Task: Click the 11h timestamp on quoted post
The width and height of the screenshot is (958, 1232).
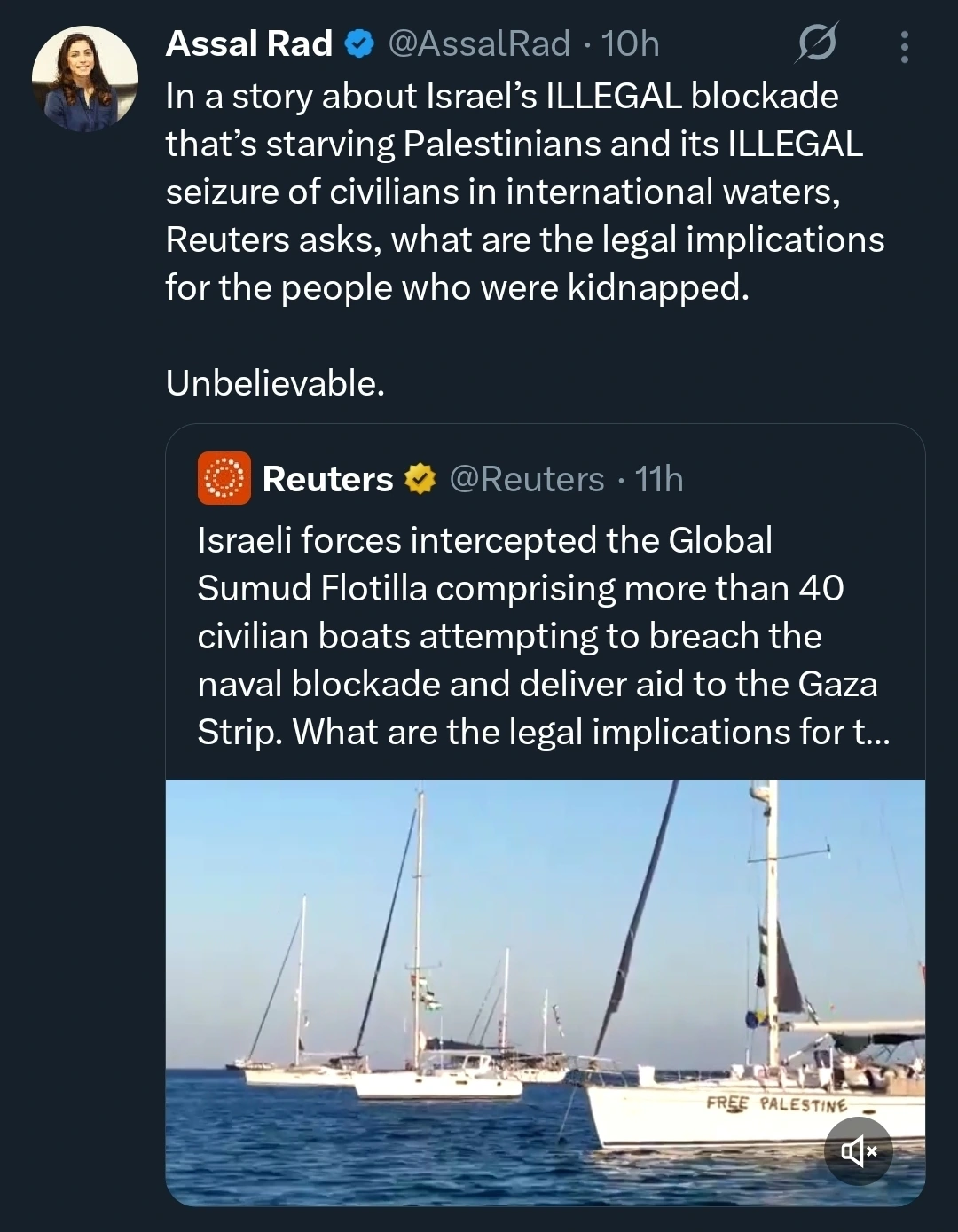Action: (x=659, y=480)
